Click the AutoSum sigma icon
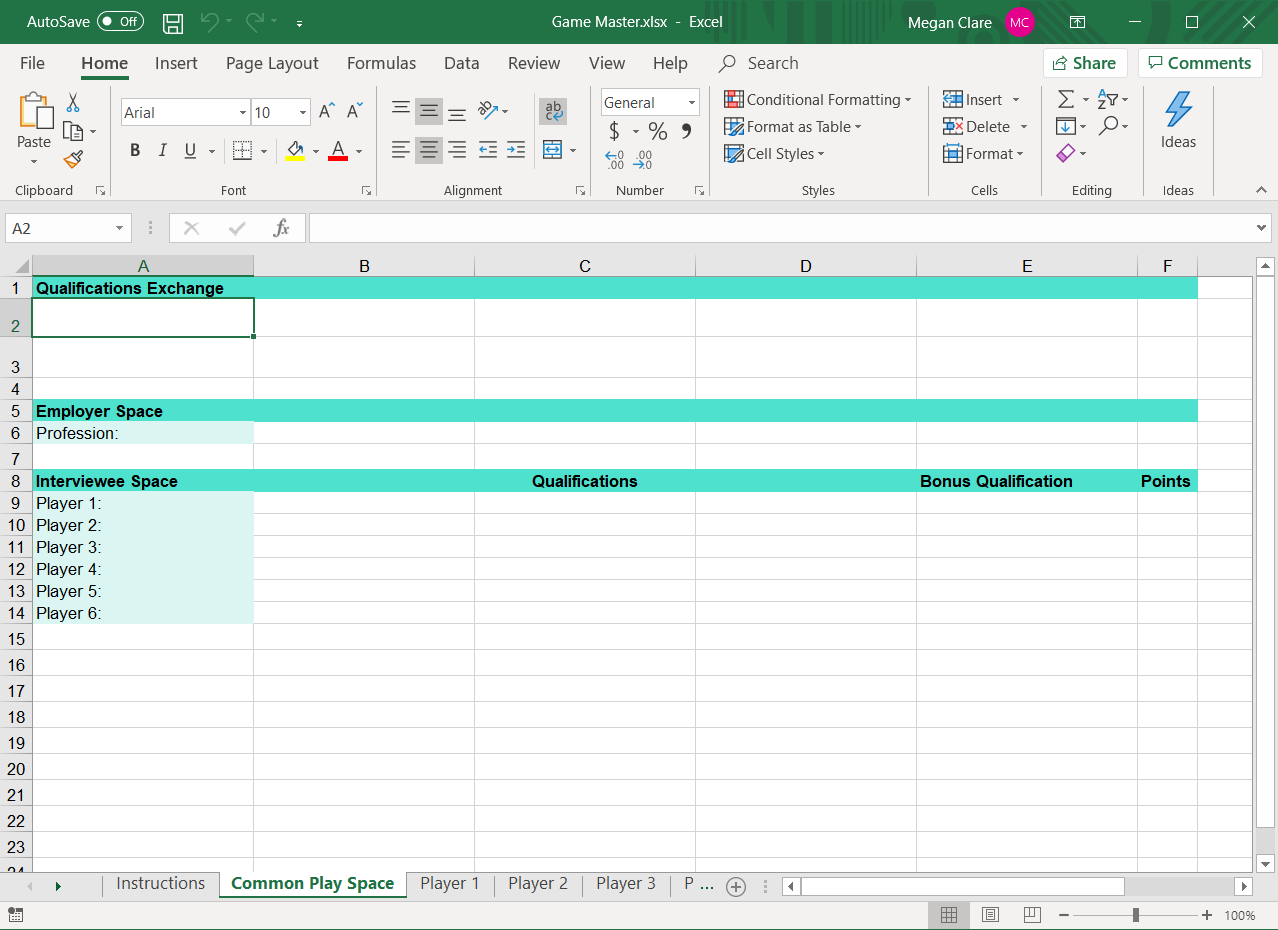 1066,100
